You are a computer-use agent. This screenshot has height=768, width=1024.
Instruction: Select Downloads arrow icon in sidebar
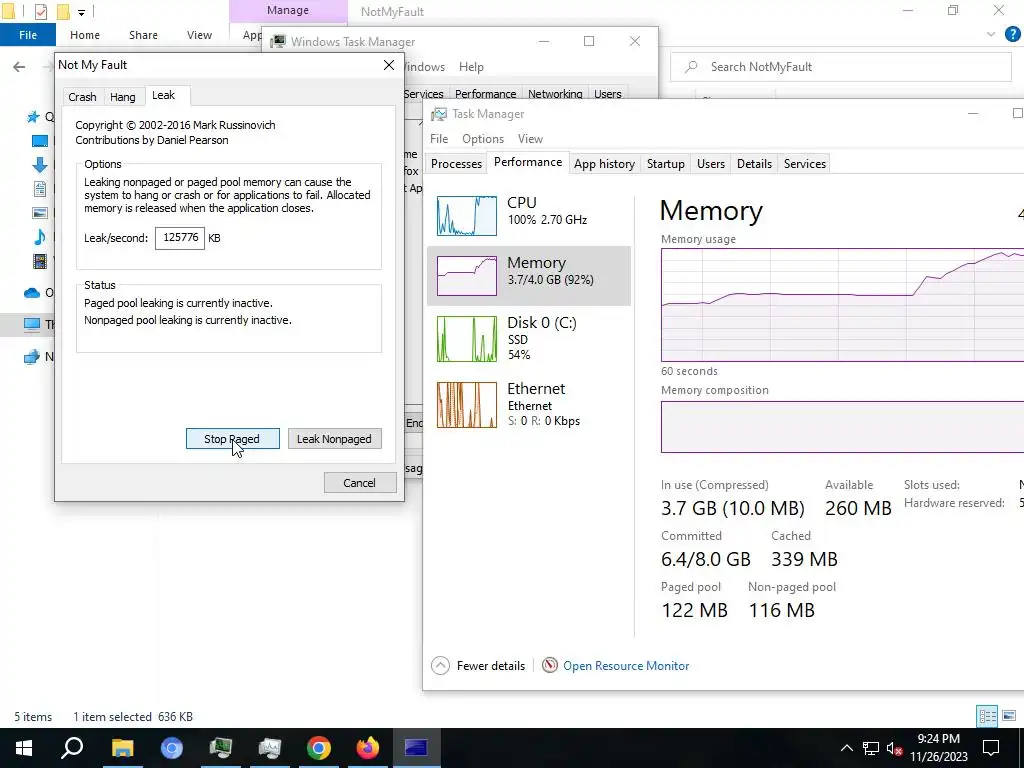(x=40, y=165)
